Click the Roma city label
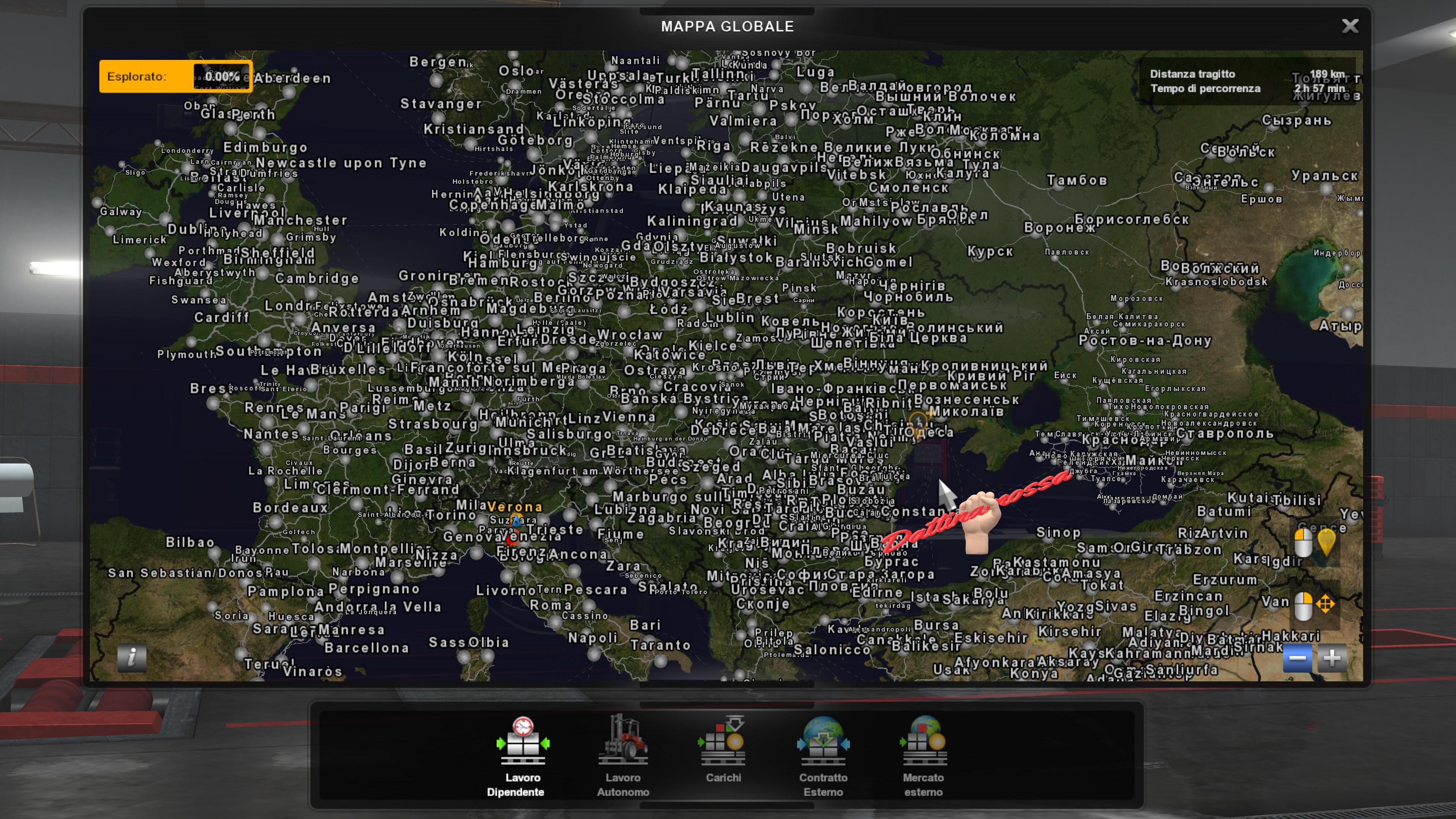1456x819 pixels. [551, 605]
